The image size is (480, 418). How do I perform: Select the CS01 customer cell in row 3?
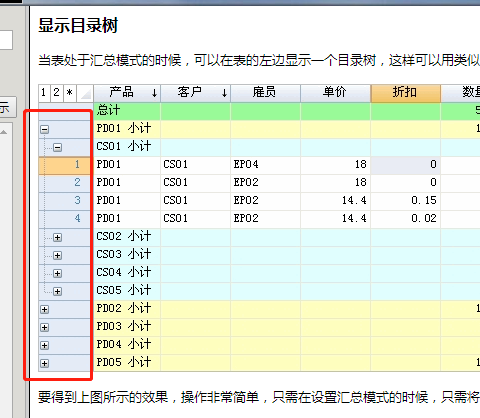pos(196,201)
